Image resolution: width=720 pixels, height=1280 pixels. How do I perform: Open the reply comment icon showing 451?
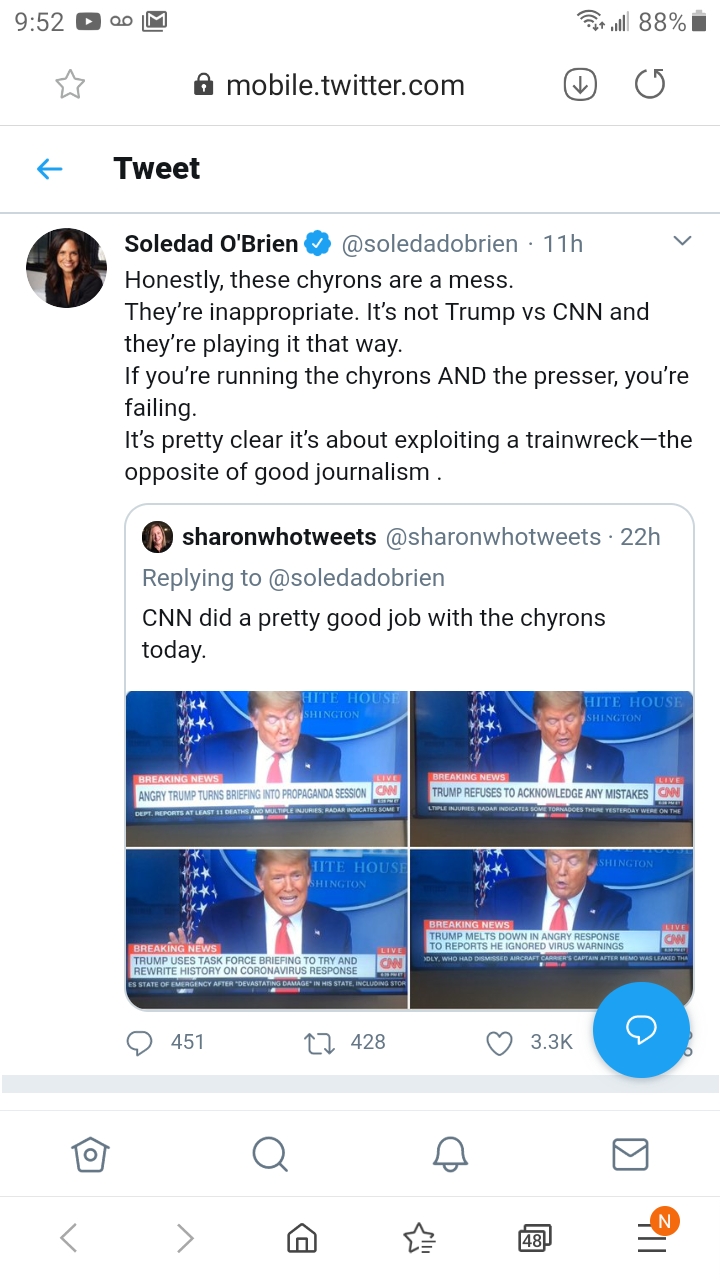click(x=139, y=1042)
